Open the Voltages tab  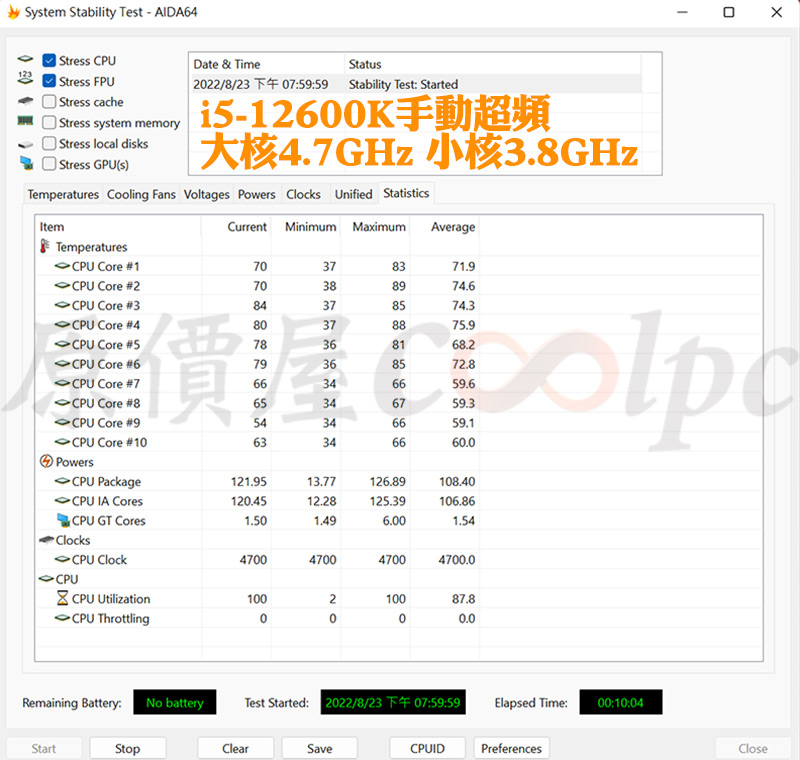(x=207, y=194)
